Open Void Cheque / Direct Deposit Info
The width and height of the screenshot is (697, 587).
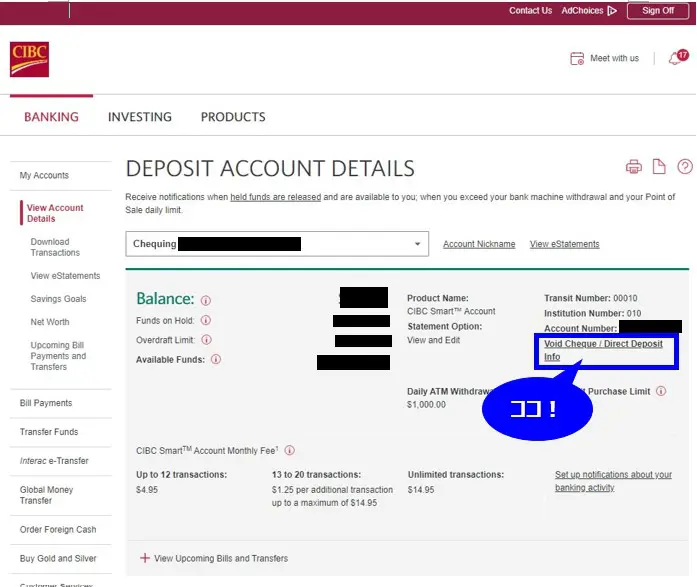[x=603, y=350]
